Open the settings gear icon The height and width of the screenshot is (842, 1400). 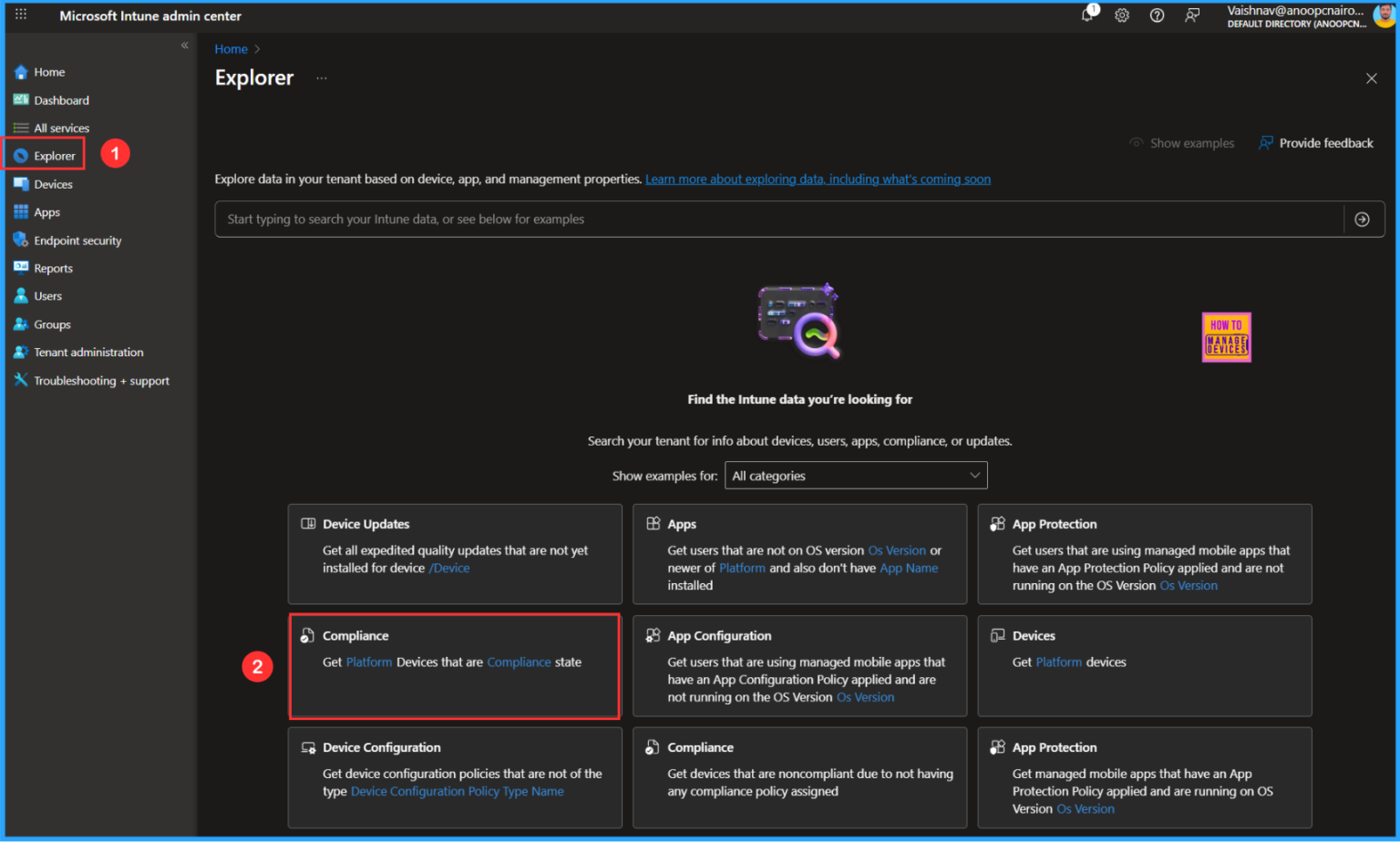coord(1122,15)
